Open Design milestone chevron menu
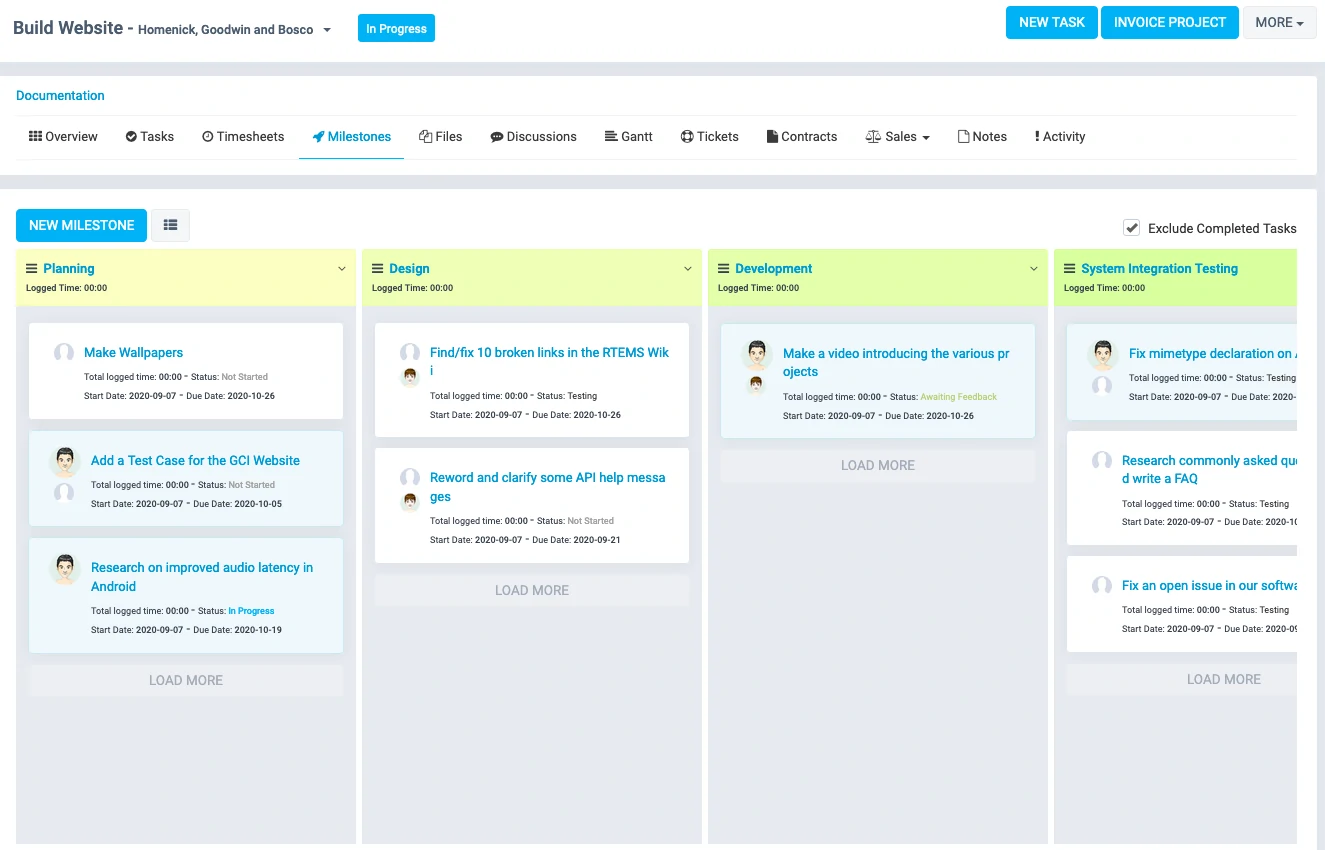1325x850 pixels. pos(688,269)
